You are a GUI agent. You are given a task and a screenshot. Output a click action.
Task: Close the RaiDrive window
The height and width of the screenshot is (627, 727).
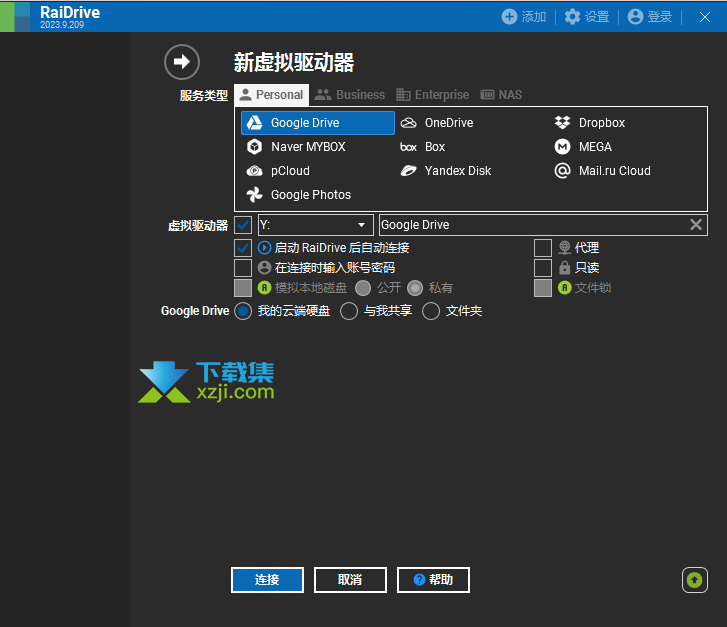(705, 17)
